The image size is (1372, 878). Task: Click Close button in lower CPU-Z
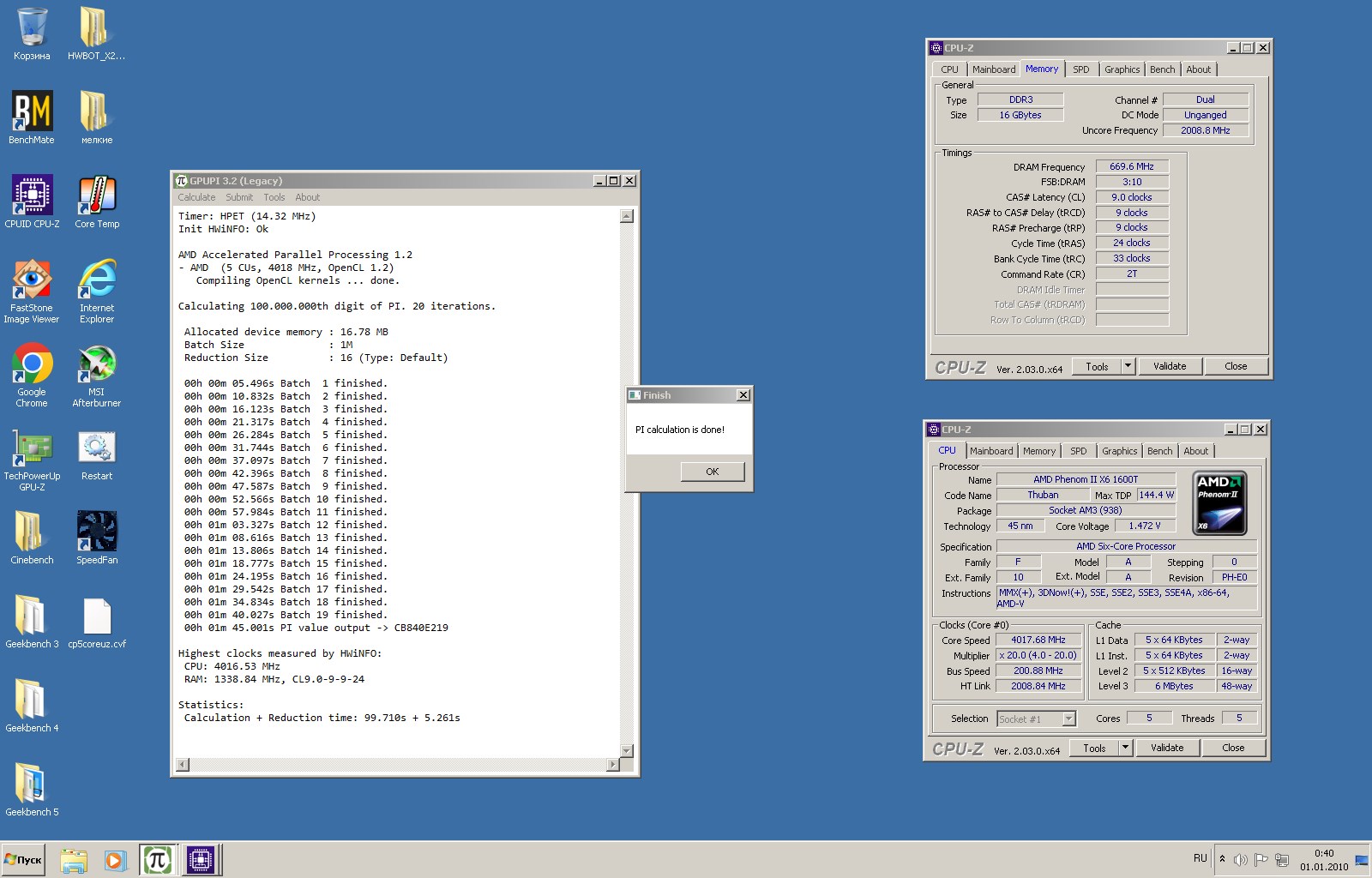pyautogui.click(x=1233, y=748)
